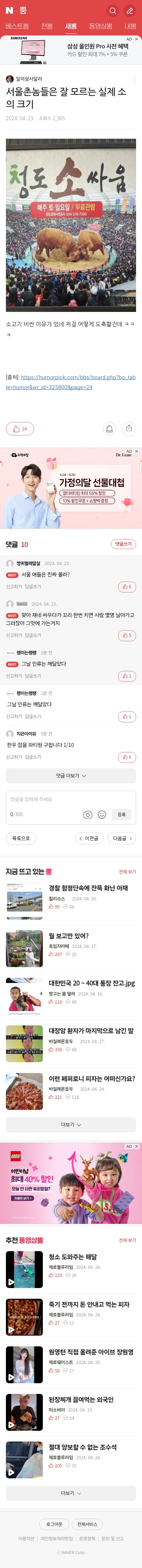The image size is (142, 1568).
Task: Open the search icon in header
Action: click(112, 10)
